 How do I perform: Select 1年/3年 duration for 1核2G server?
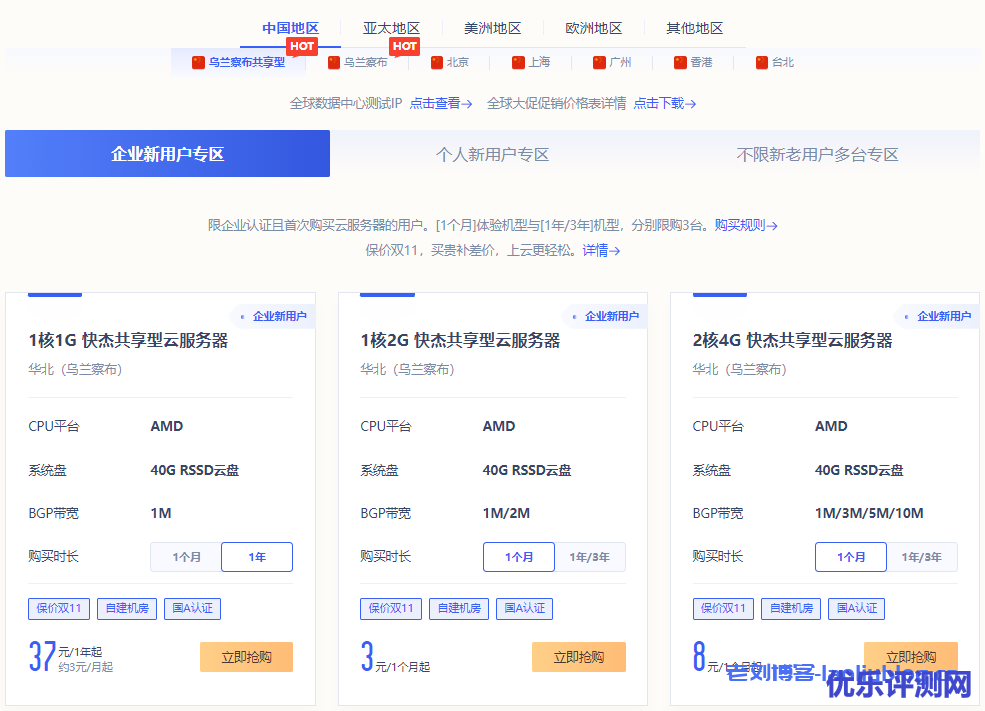(x=589, y=557)
